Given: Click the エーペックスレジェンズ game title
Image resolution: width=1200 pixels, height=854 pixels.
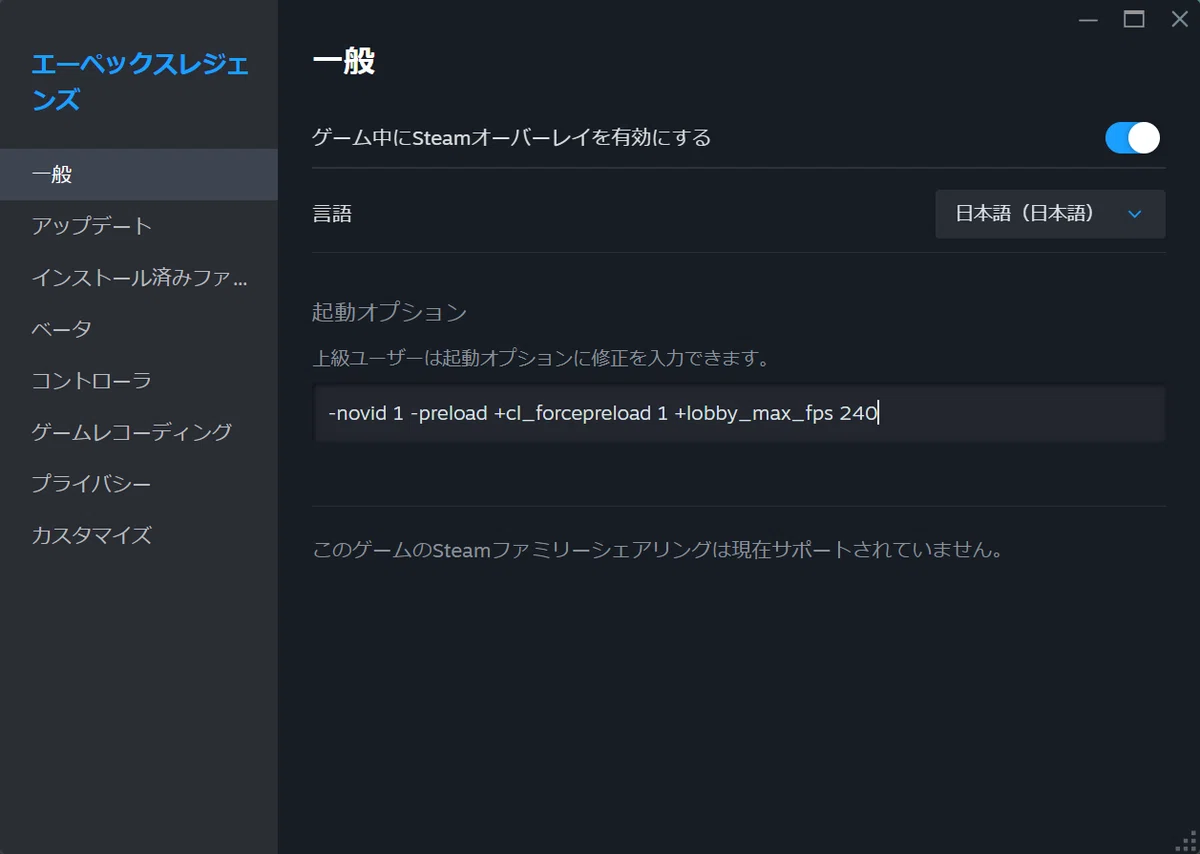Looking at the screenshot, I should pyautogui.click(x=140, y=82).
